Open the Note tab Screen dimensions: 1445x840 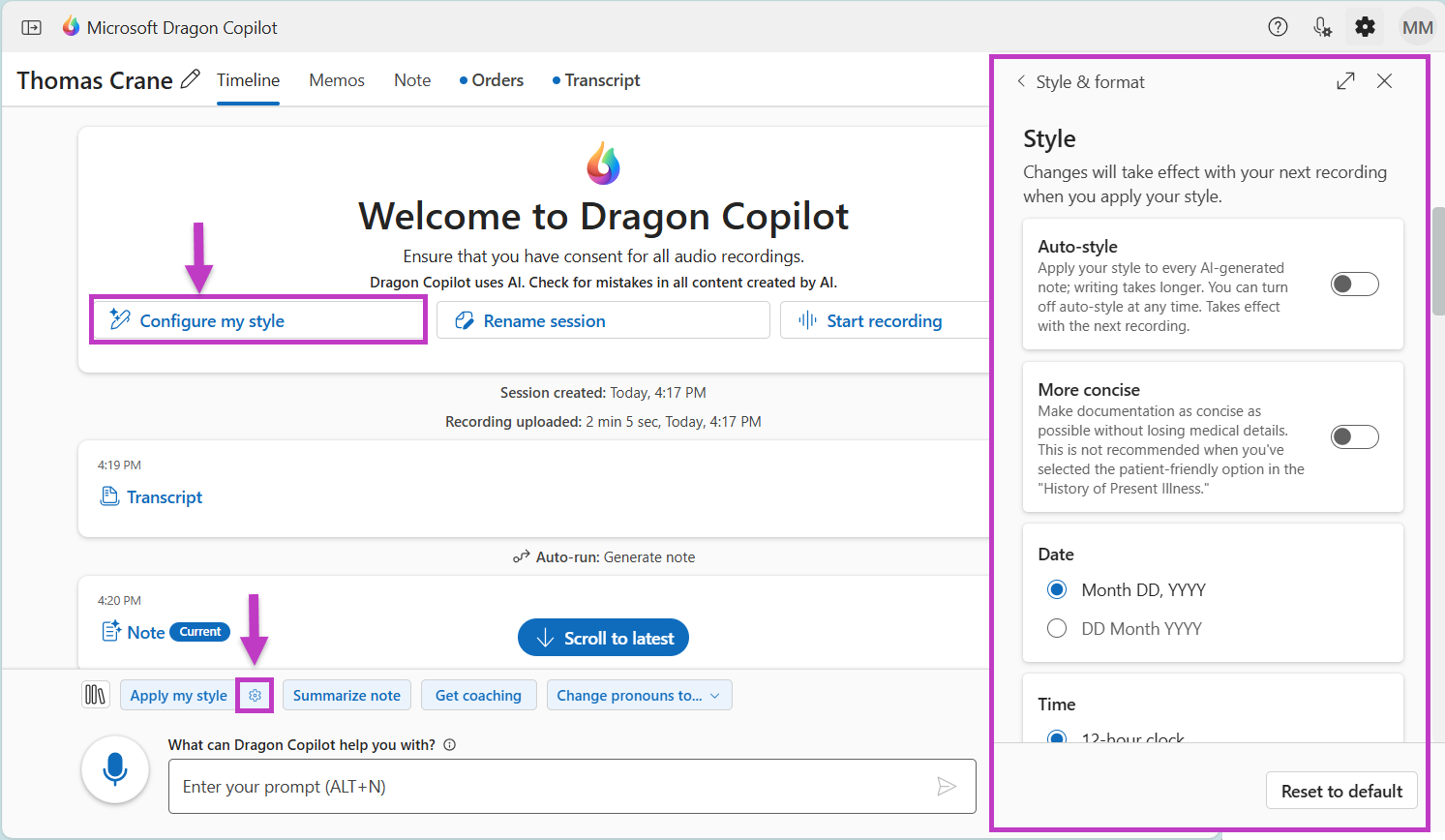point(412,80)
